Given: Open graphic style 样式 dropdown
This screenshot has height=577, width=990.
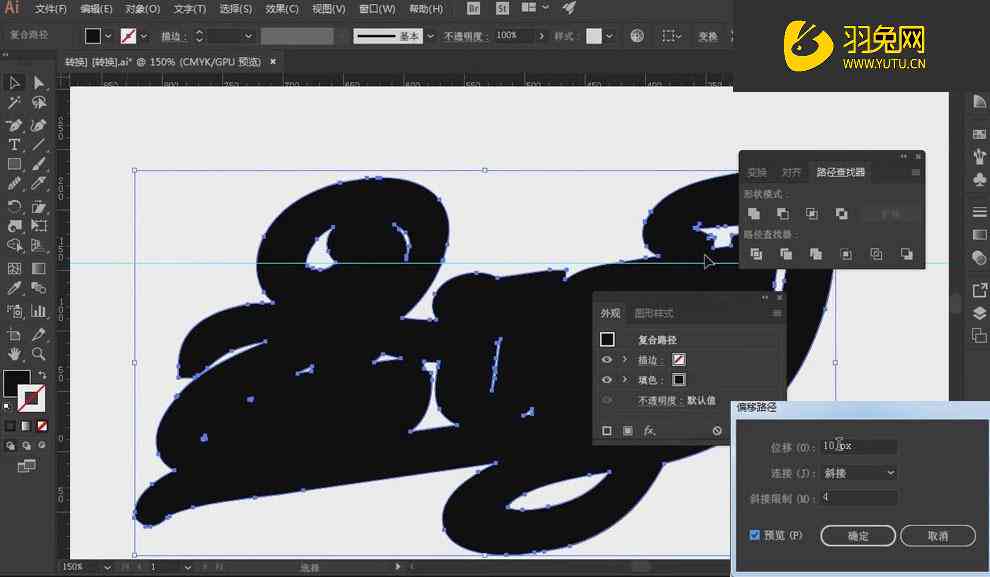Looking at the screenshot, I should [609, 36].
